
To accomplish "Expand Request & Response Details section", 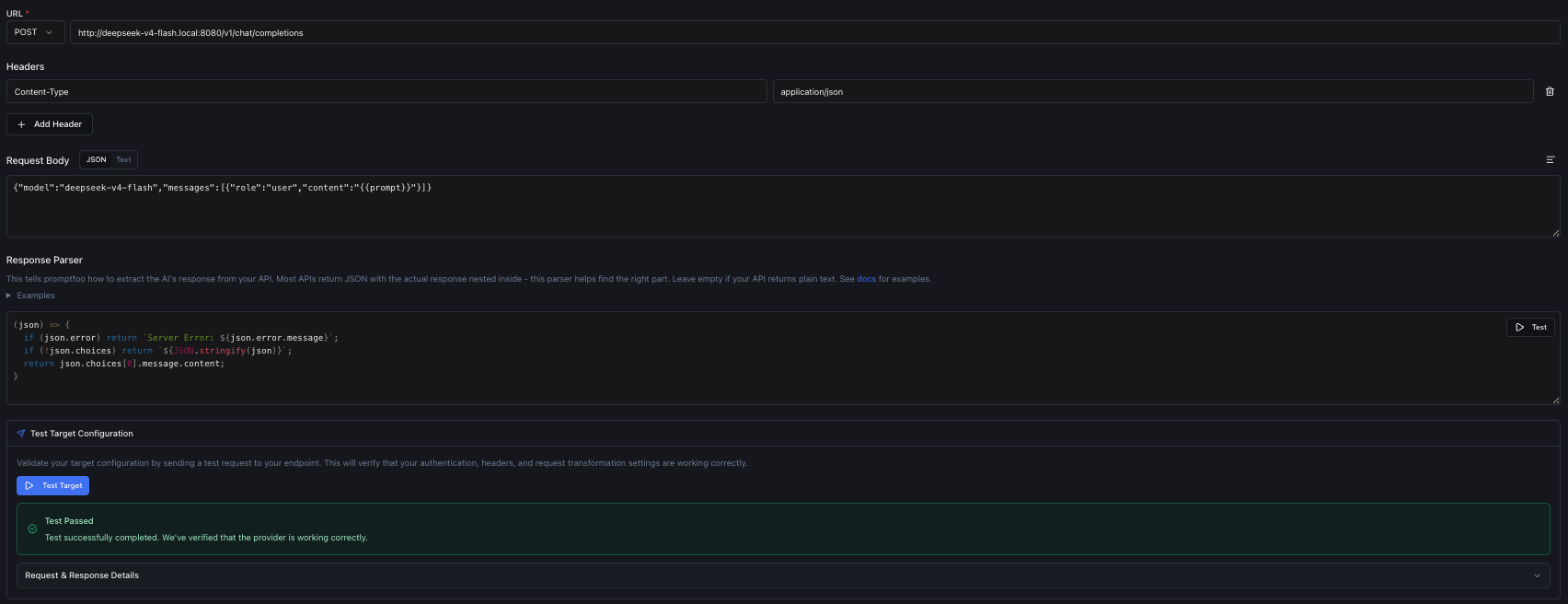I will (x=783, y=575).
